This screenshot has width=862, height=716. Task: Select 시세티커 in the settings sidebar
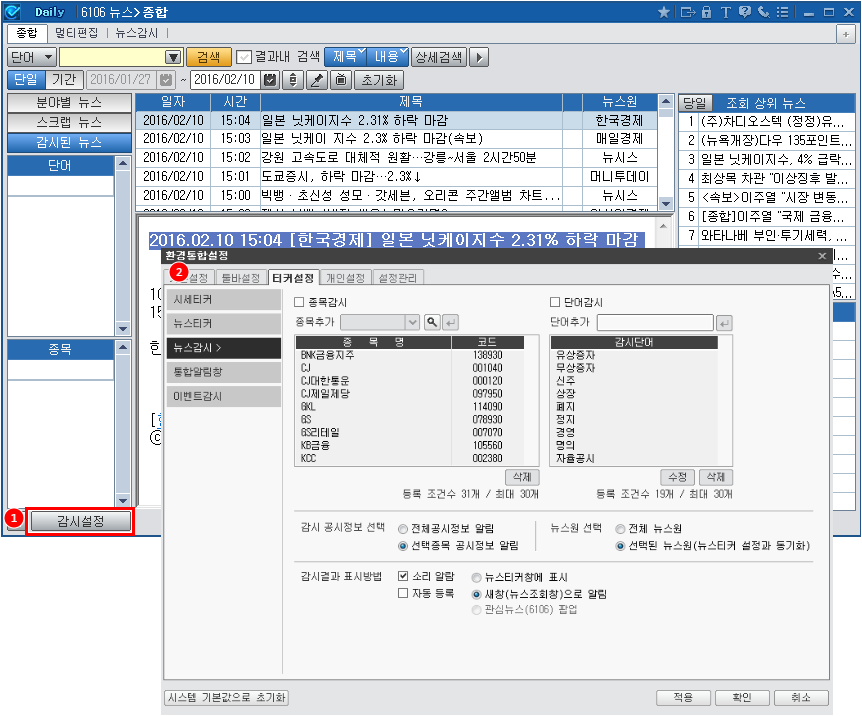224,300
